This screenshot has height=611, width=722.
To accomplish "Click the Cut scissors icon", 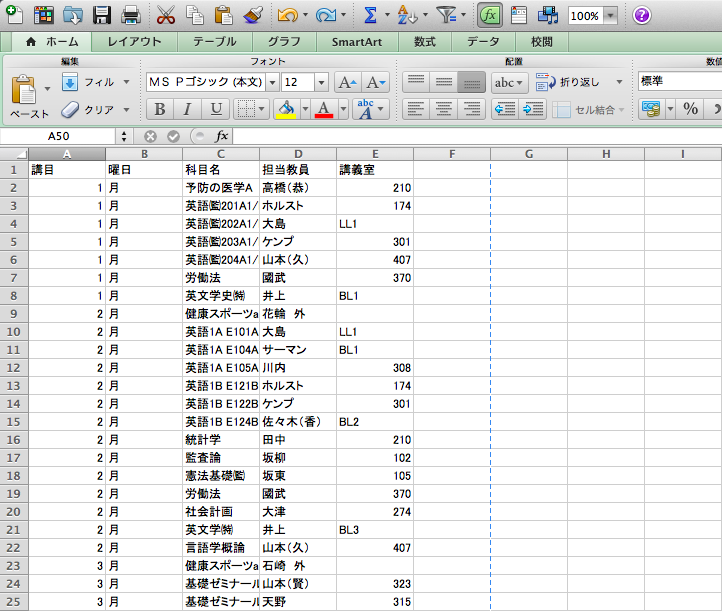I will 166,15.
